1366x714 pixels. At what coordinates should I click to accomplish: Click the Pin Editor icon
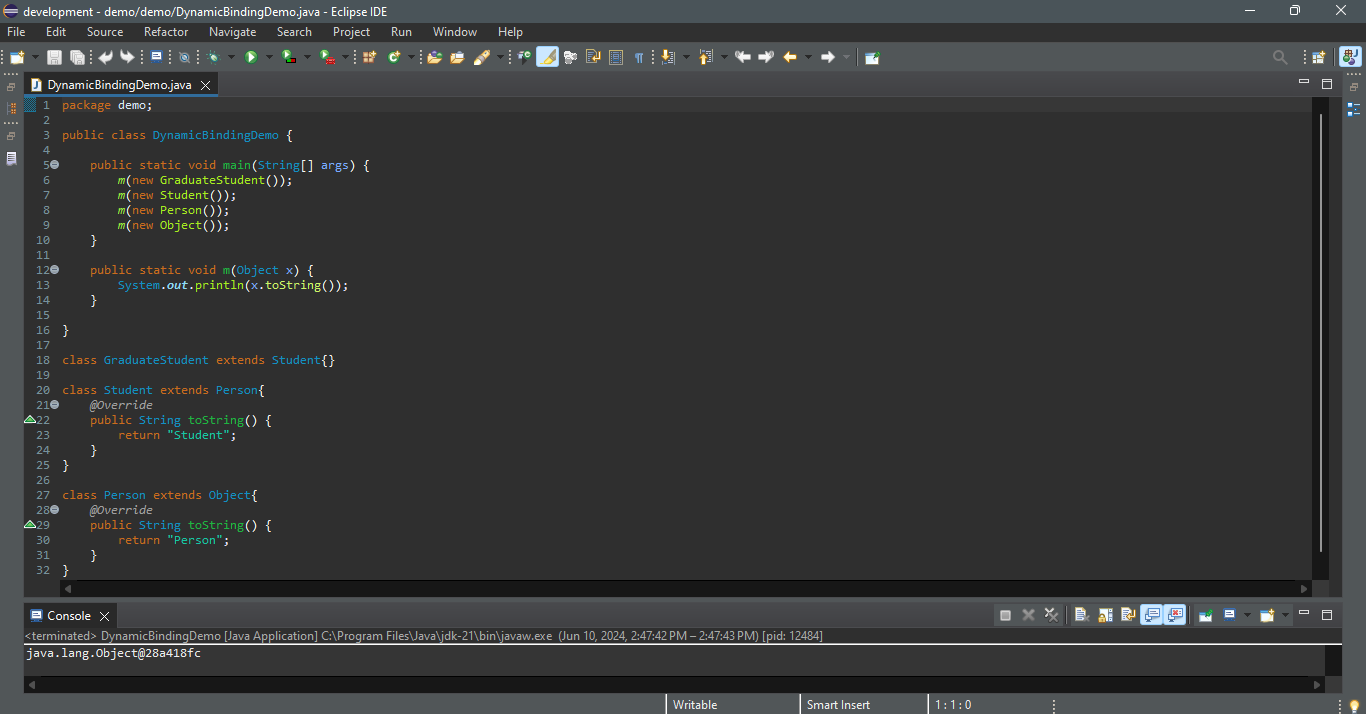(872, 58)
